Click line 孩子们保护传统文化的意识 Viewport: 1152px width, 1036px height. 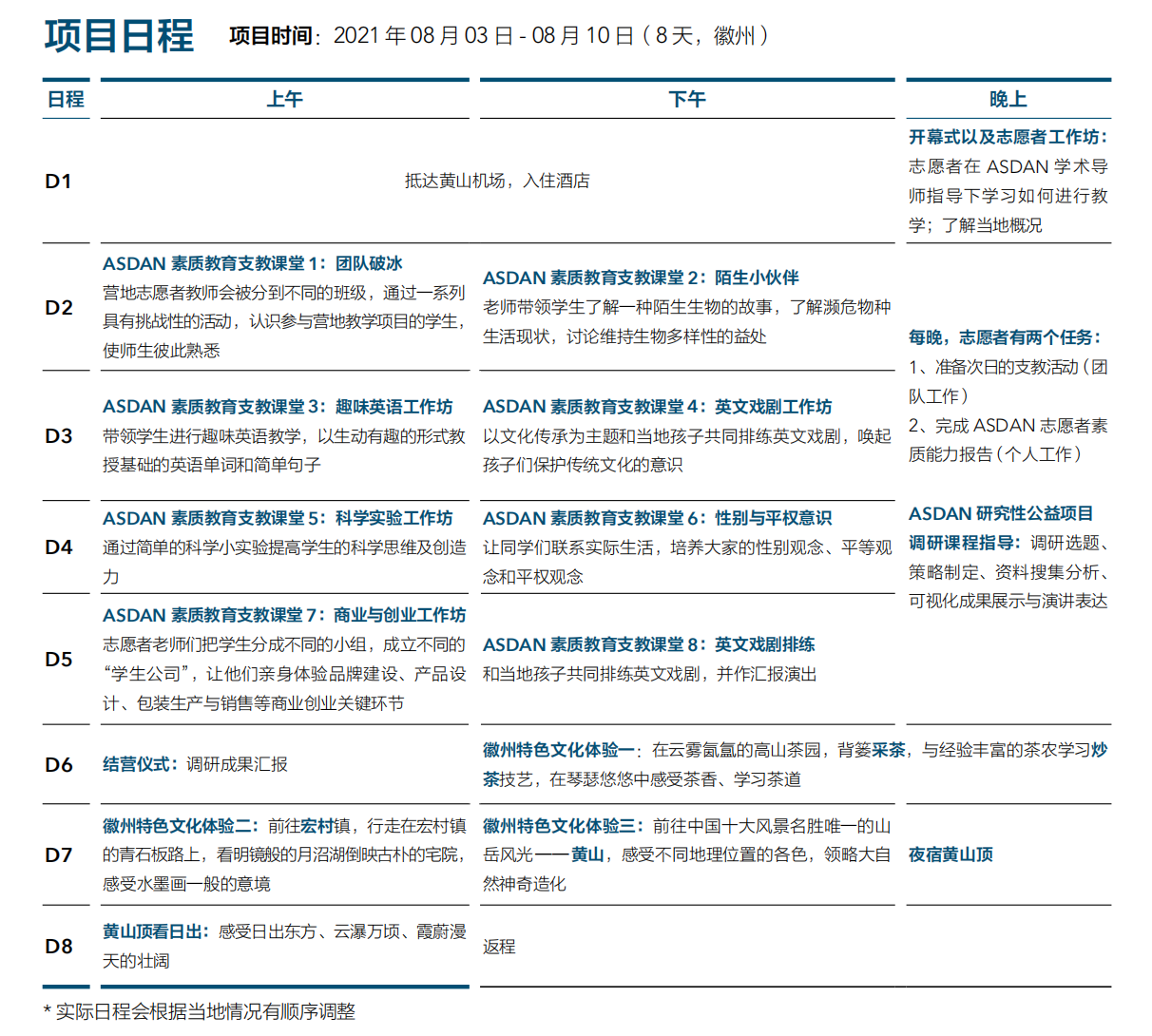click(583, 465)
